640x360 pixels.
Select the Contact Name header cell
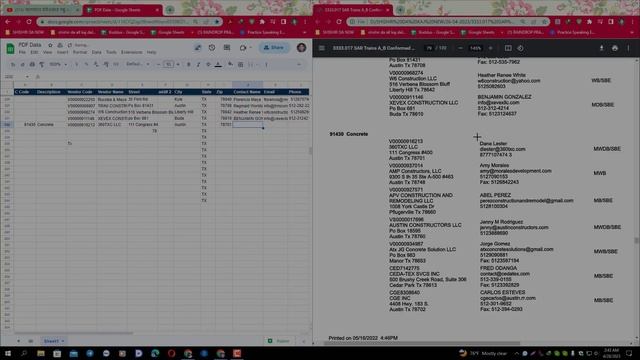coord(247,92)
